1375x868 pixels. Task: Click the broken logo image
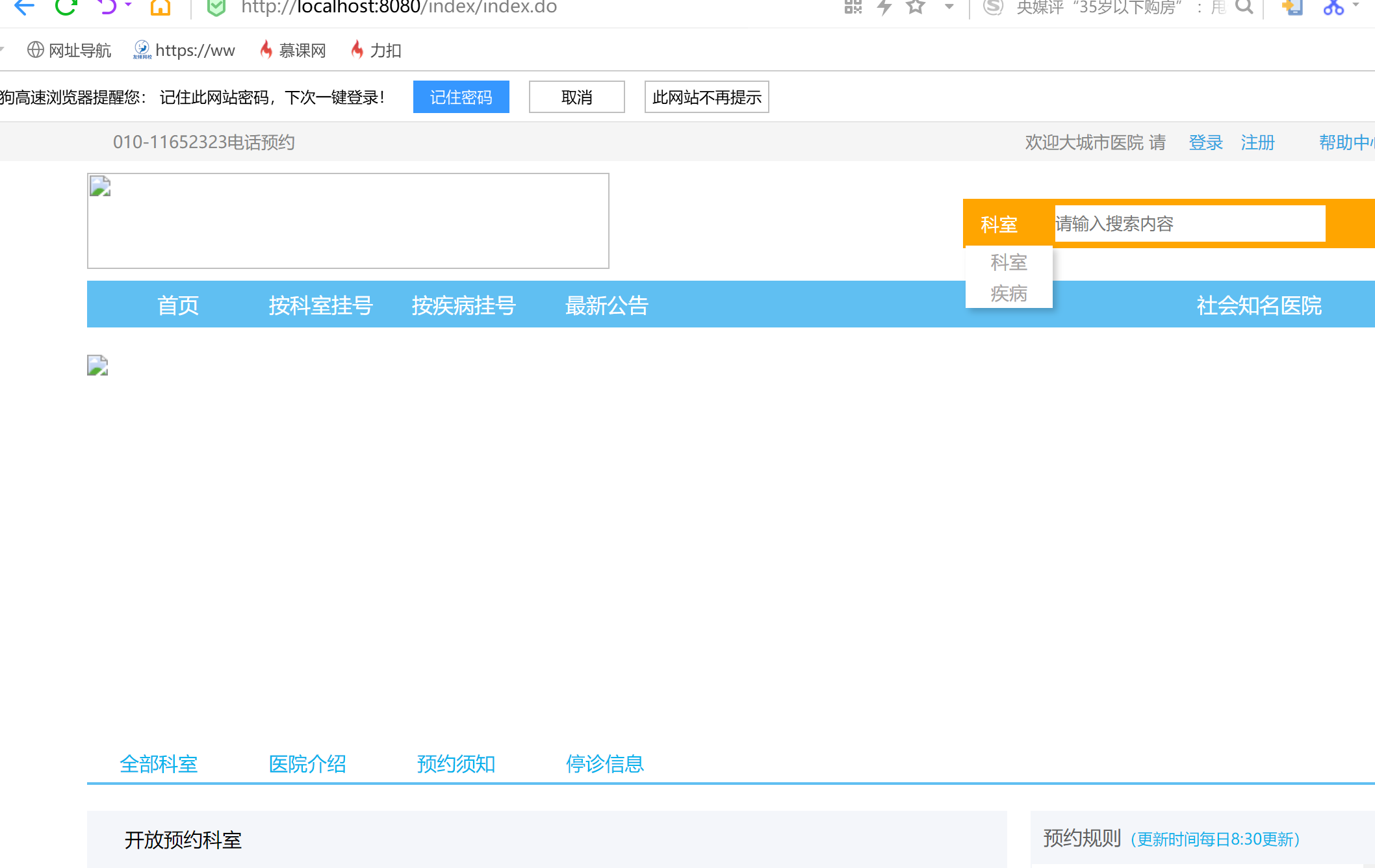pyautogui.click(x=348, y=221)
